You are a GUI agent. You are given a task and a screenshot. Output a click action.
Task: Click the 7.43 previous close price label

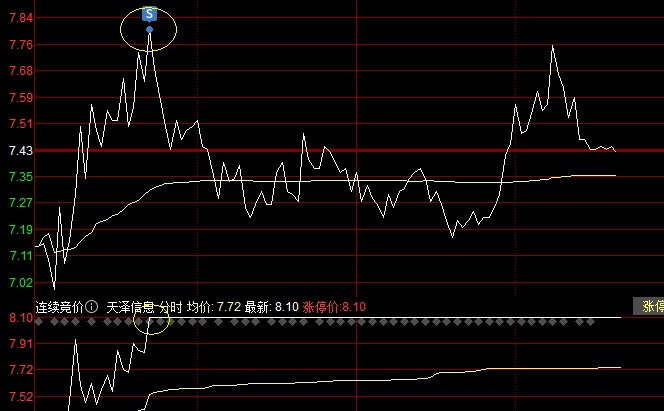point(21,151)
